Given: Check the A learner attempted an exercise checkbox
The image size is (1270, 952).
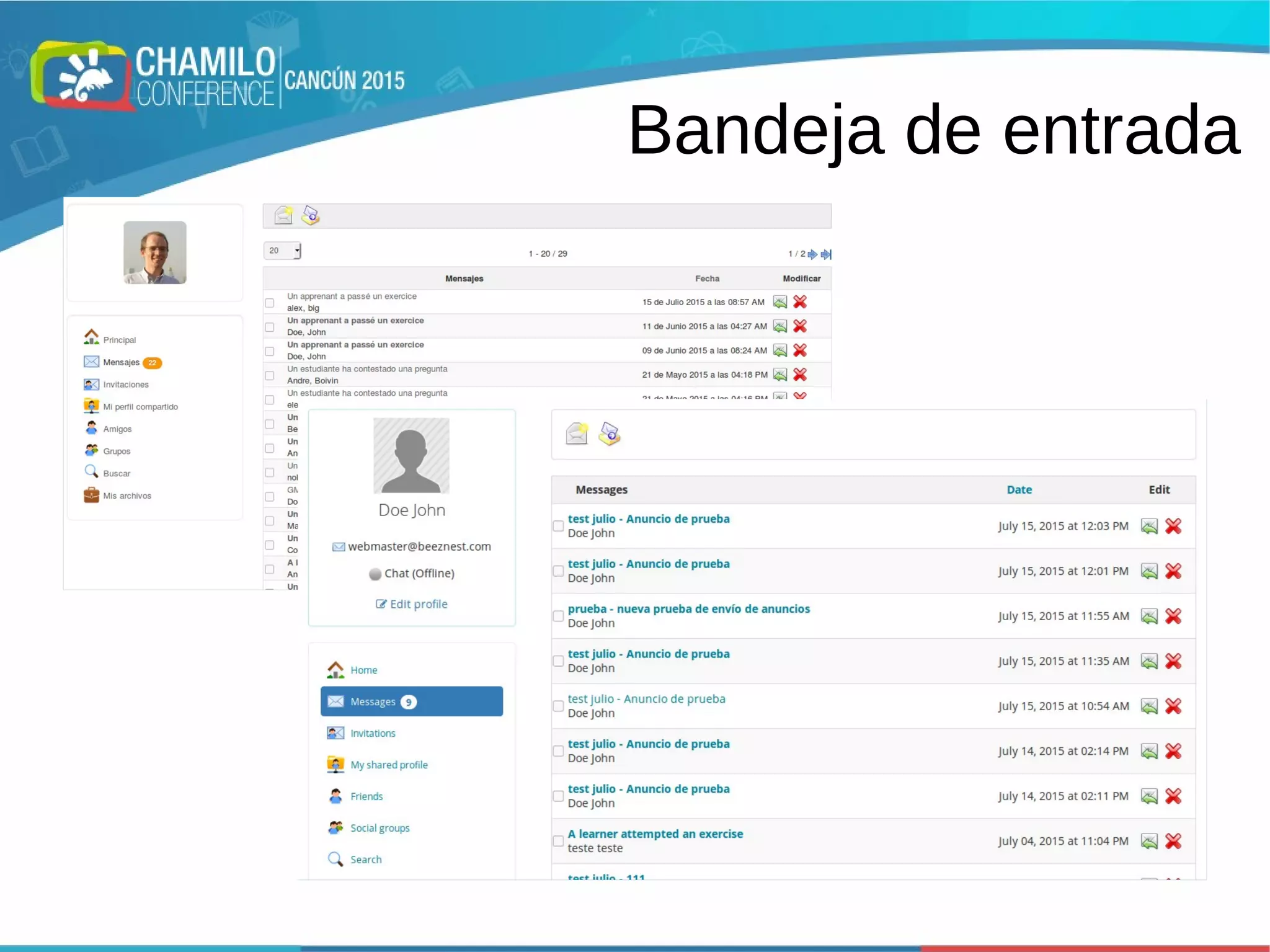Looking at the screenshot, I should coord(558,841).
